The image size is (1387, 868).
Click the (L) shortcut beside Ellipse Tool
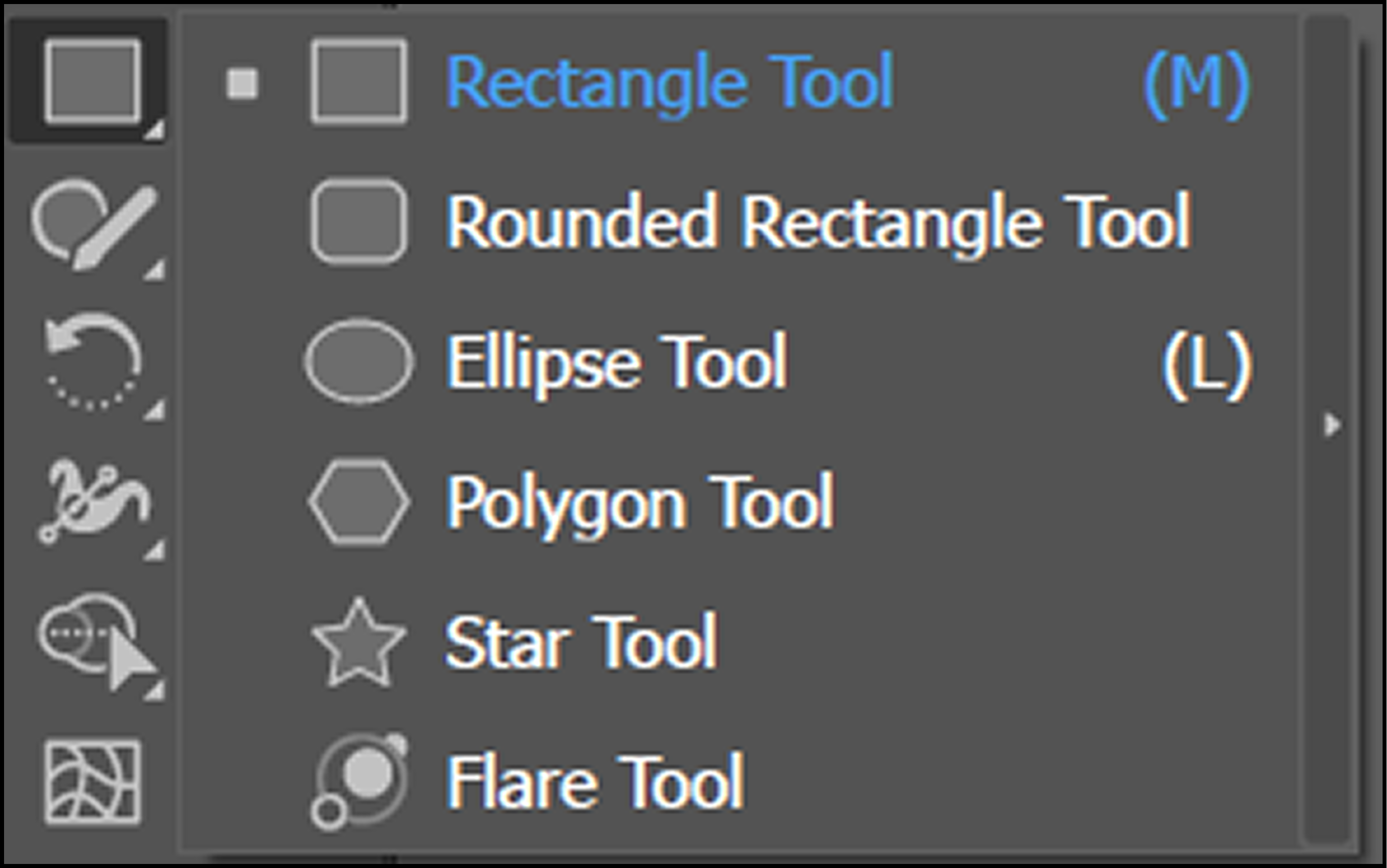(1207, 363)
